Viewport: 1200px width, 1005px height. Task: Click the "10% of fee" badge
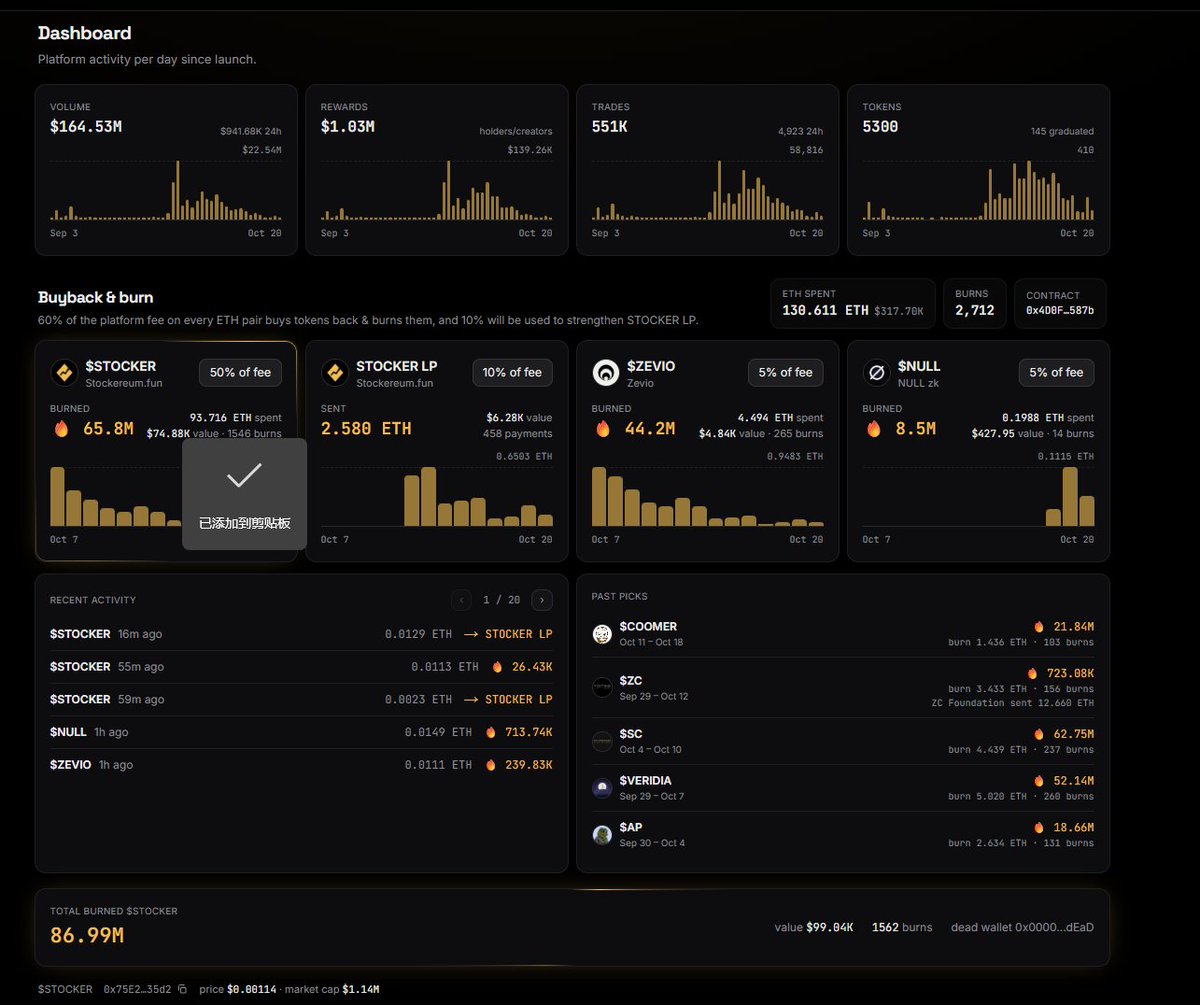point(512,372)
